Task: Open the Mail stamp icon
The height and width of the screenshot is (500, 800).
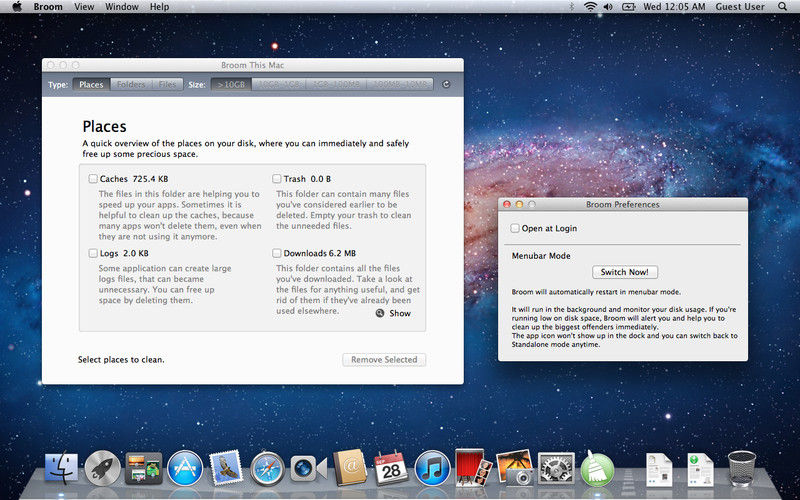Action: pyautogui.click(x=226, y=467)
